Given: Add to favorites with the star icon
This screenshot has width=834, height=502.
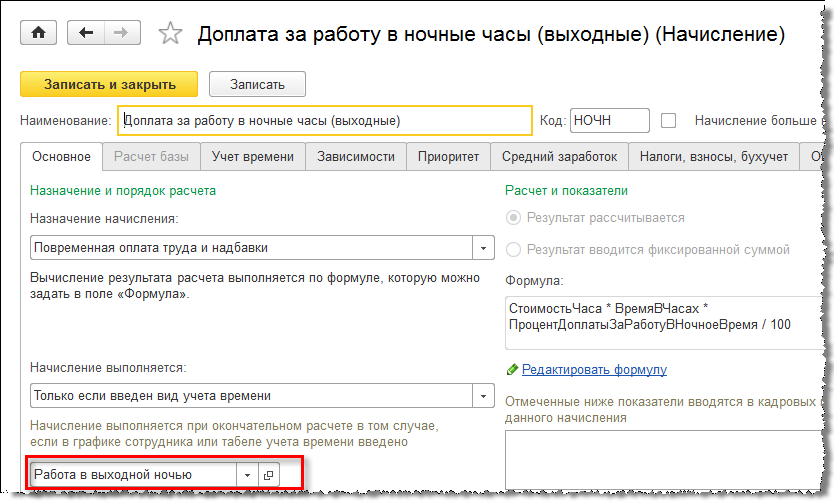Looking at the screenshot, I should coord(170,34).
